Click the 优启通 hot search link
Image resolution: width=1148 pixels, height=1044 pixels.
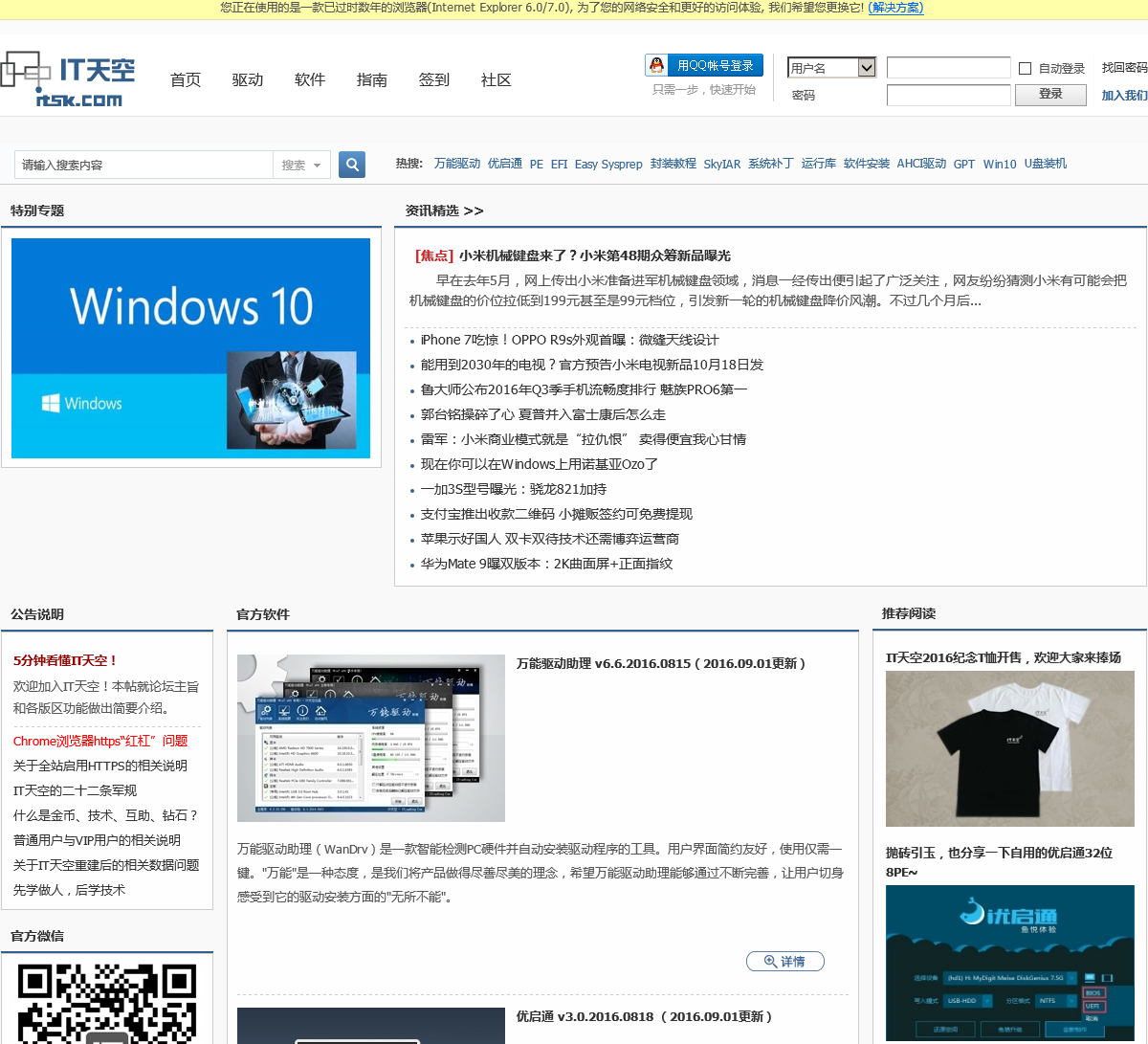505,164
